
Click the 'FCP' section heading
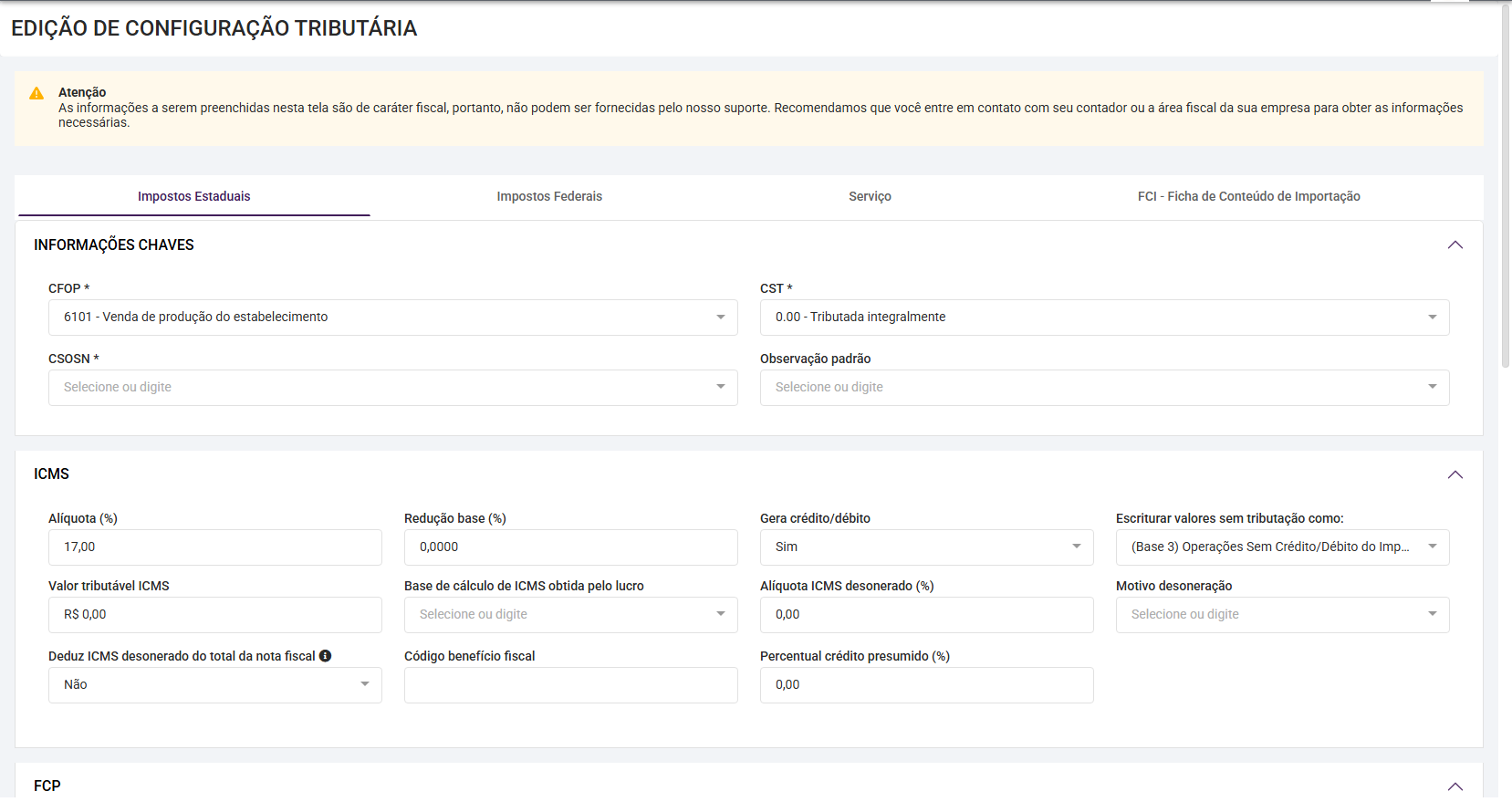tap(47, 786)
